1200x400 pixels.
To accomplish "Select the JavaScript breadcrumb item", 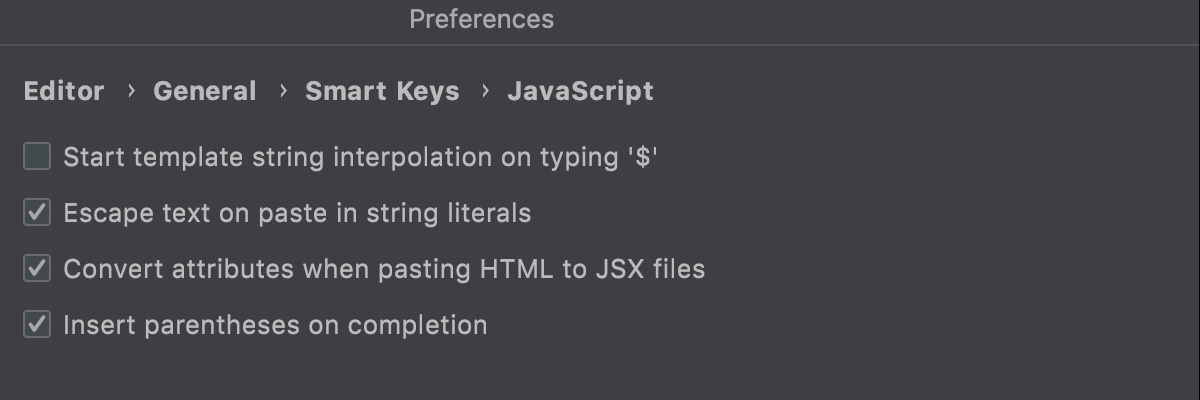I will click(580, 91).
